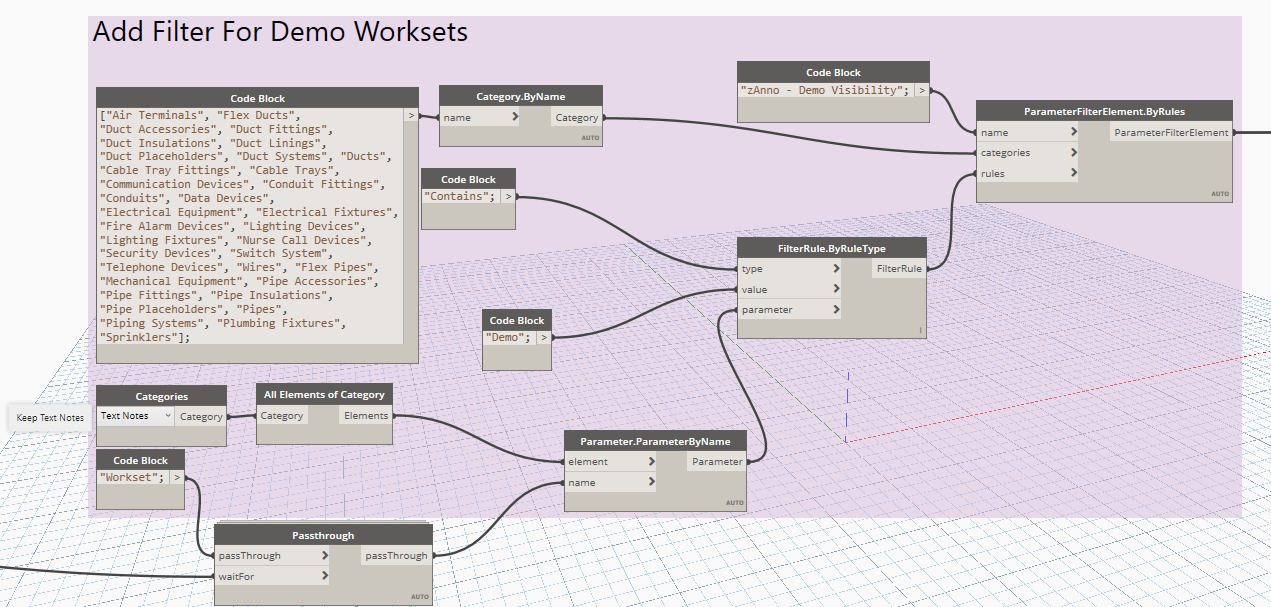Click the output arrow of the "Demo" Code Block

544,337
